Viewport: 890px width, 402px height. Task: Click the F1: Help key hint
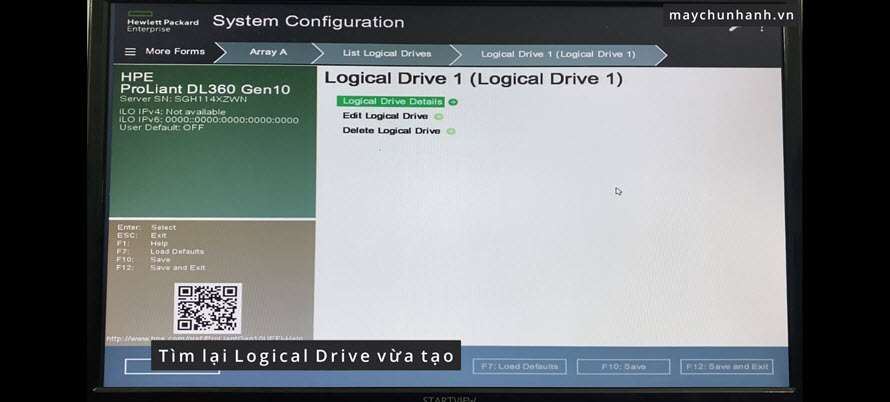pos(142,244)
